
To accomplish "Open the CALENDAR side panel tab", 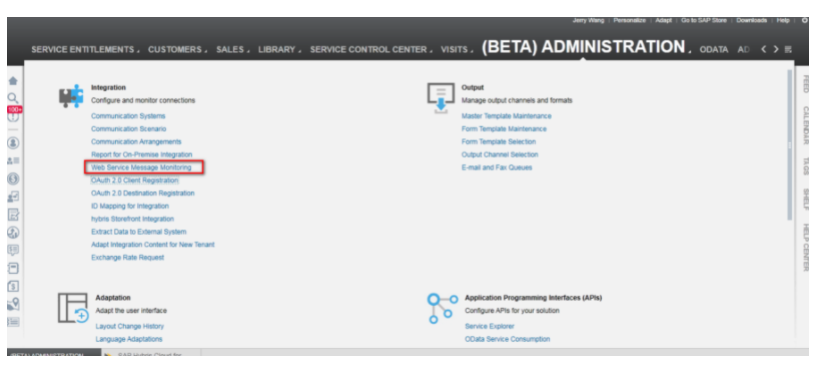I will (805, 125).
